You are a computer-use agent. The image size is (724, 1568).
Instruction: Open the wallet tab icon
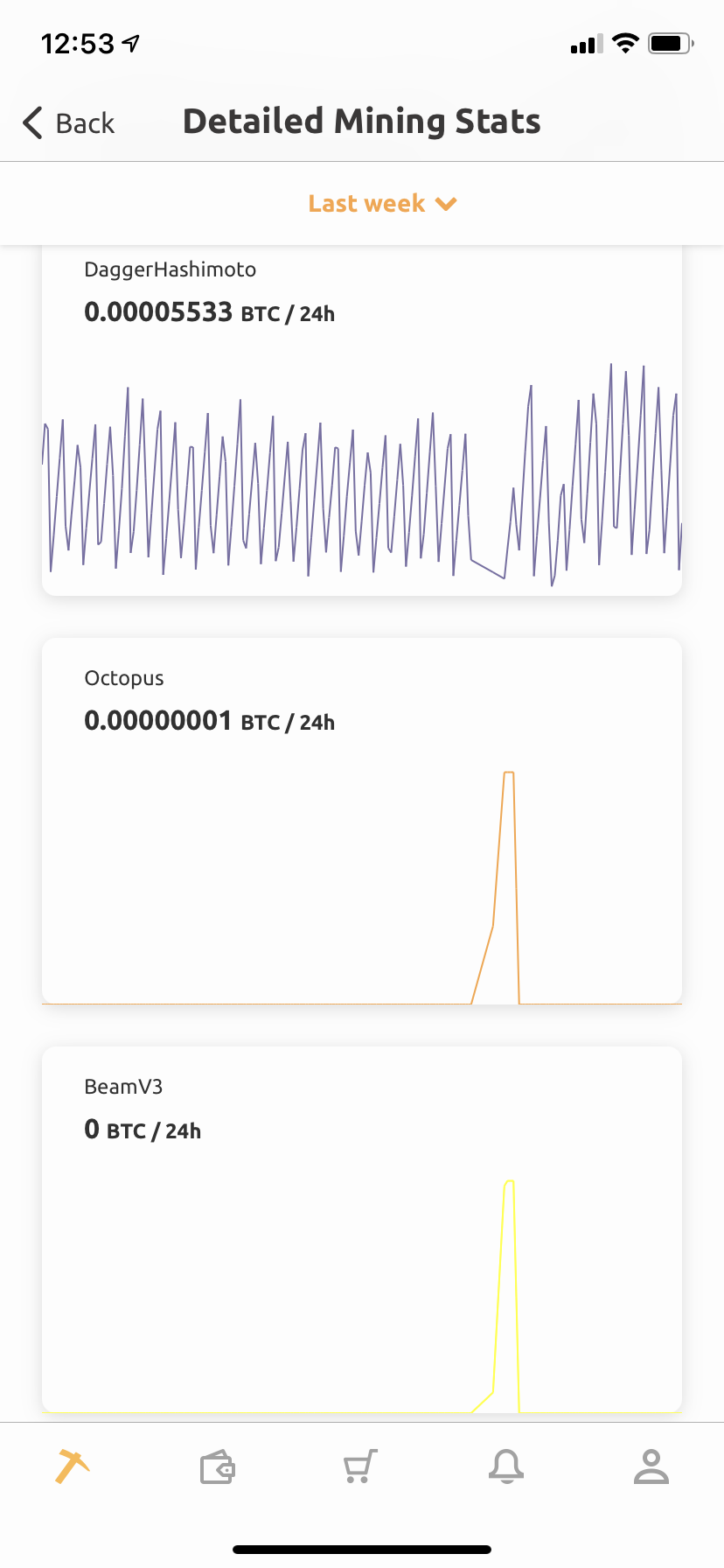coord(217,1467)
